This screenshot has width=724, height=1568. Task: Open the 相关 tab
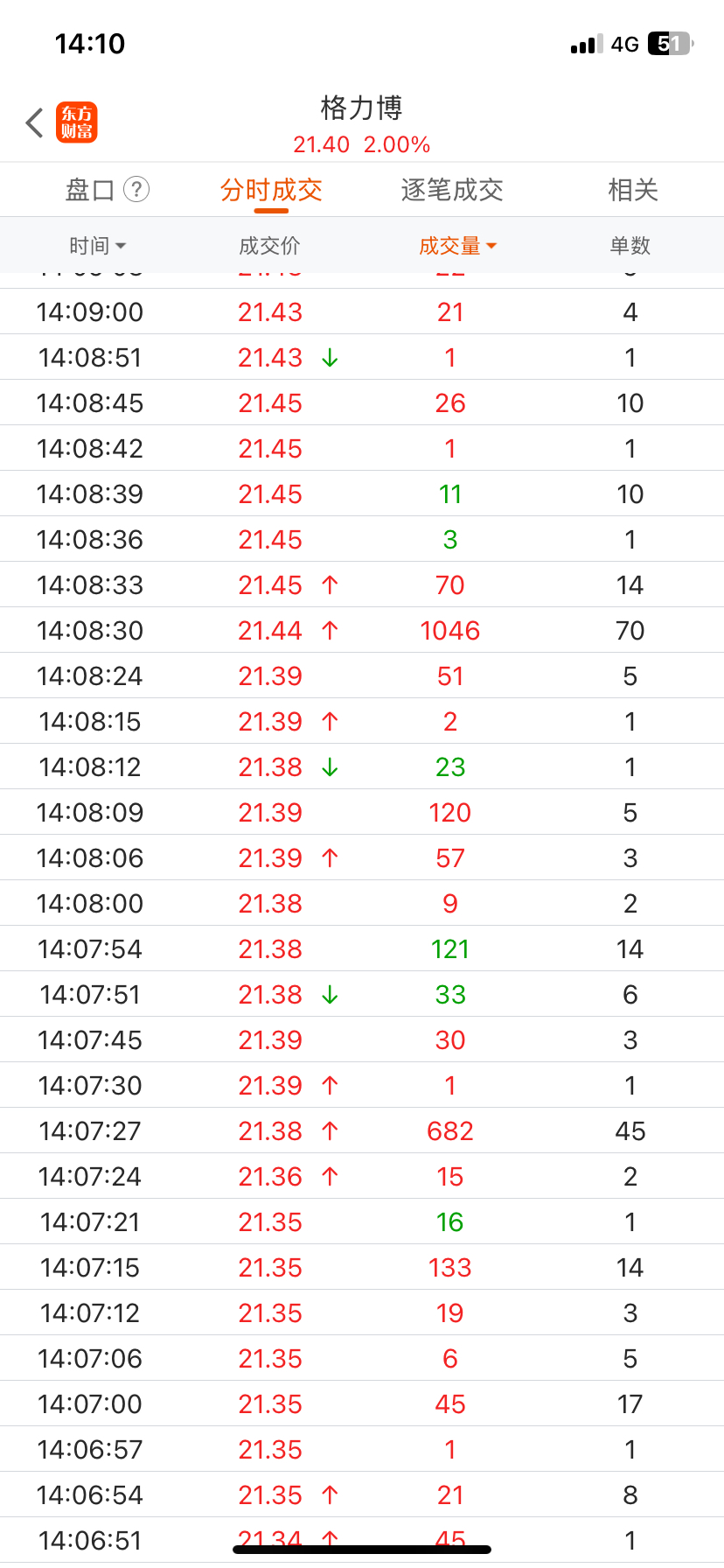pos(633,190)
